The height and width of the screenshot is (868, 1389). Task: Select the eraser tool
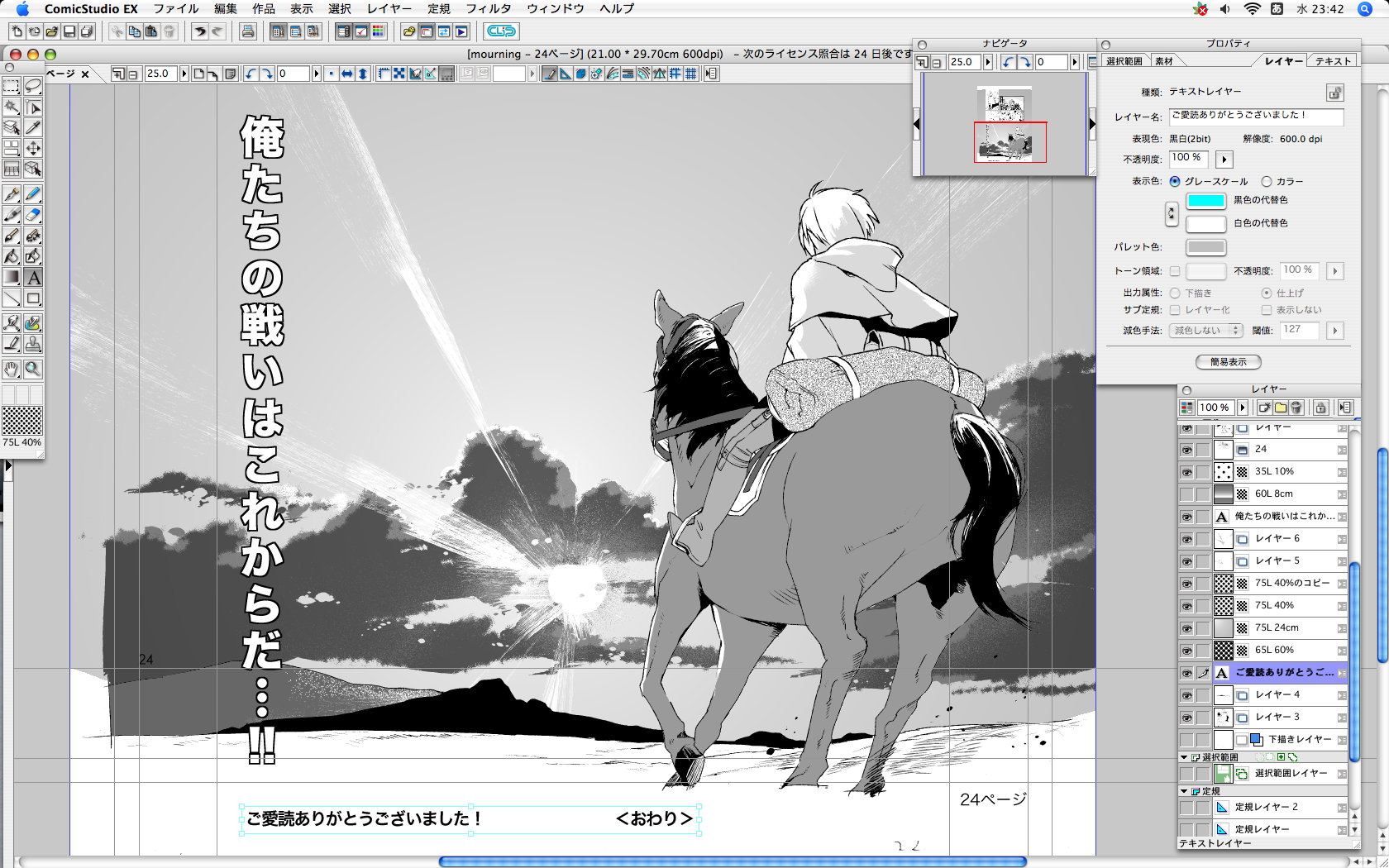[x=33, y=215]
